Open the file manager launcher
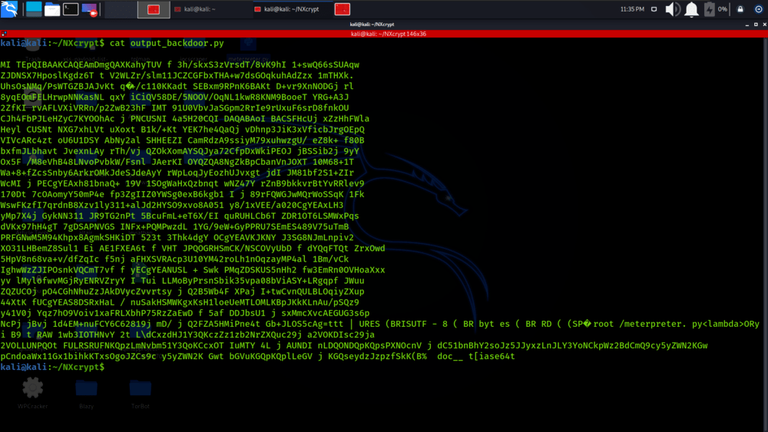The width and height of the screenshot is (768, 432). point(52,9)
